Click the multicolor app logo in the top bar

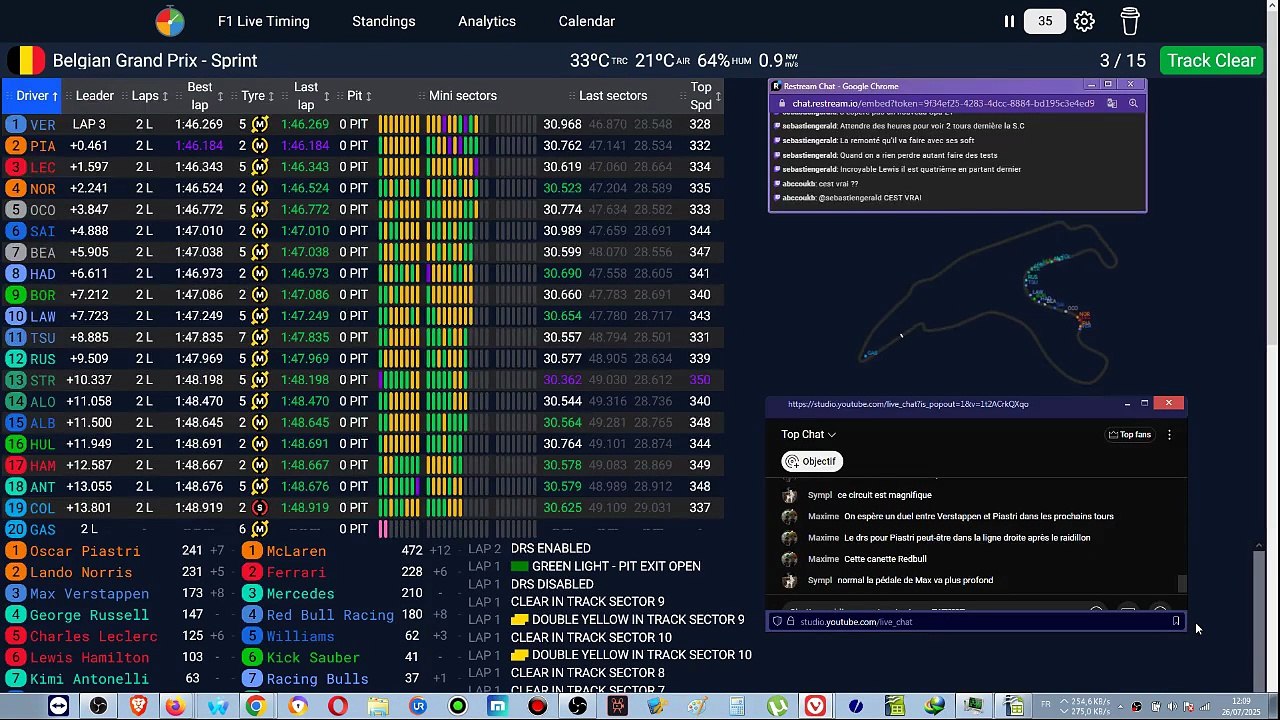click(170, 21)
